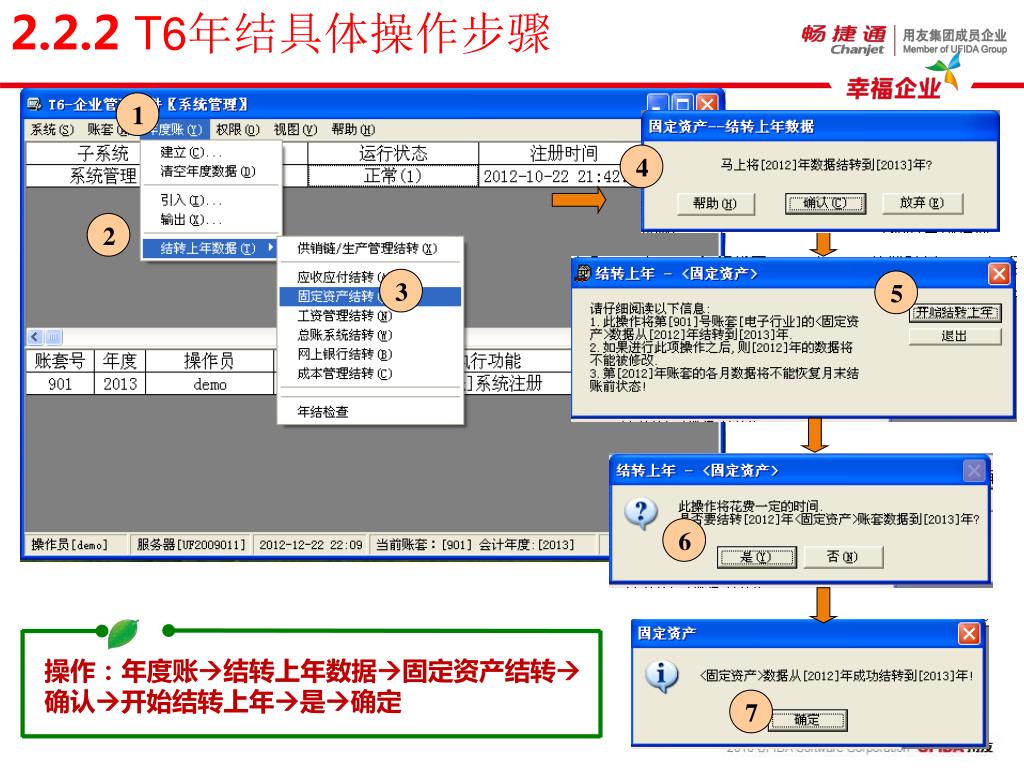Select 成本管理结转(C) submenu item
Screen dimensions: 1024x768
[370, 374]
